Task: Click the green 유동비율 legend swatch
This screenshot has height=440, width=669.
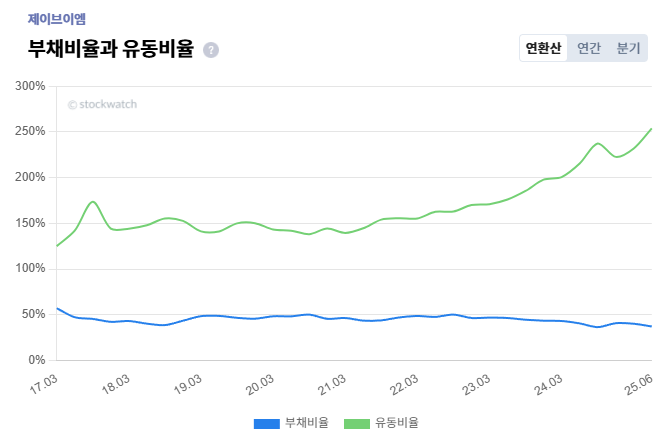Action: click(x=356, y=423)
